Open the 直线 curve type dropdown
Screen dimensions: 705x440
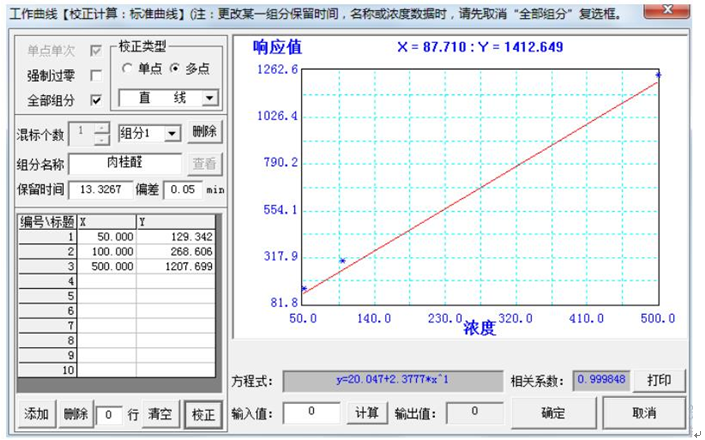[209, 98]
